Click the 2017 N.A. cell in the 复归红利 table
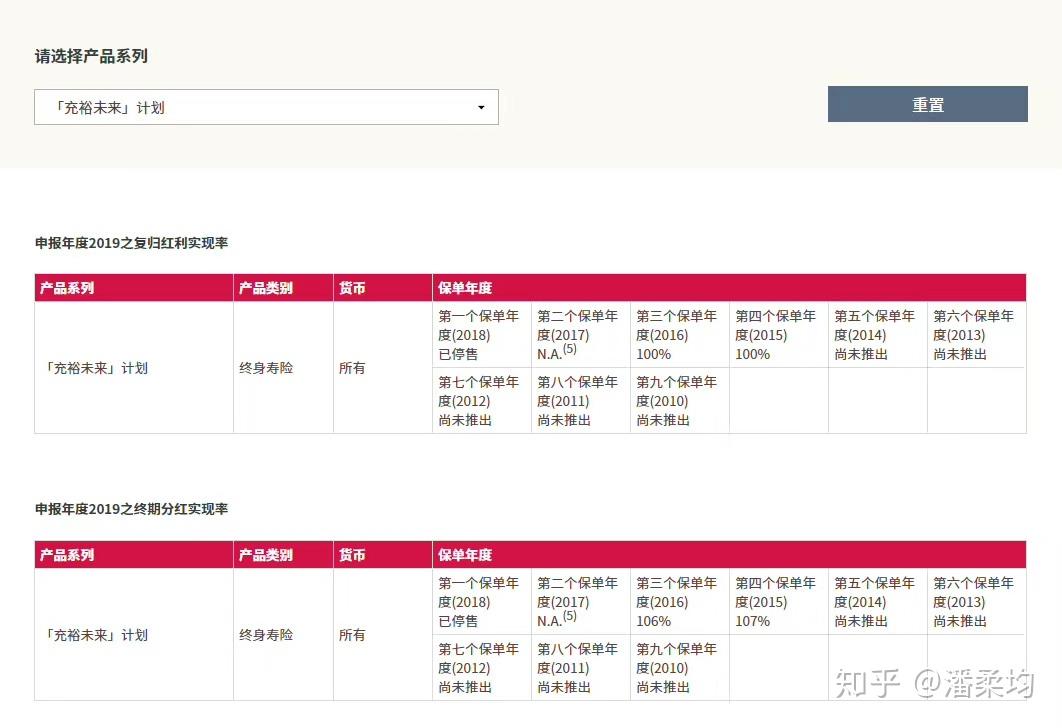 580,335
